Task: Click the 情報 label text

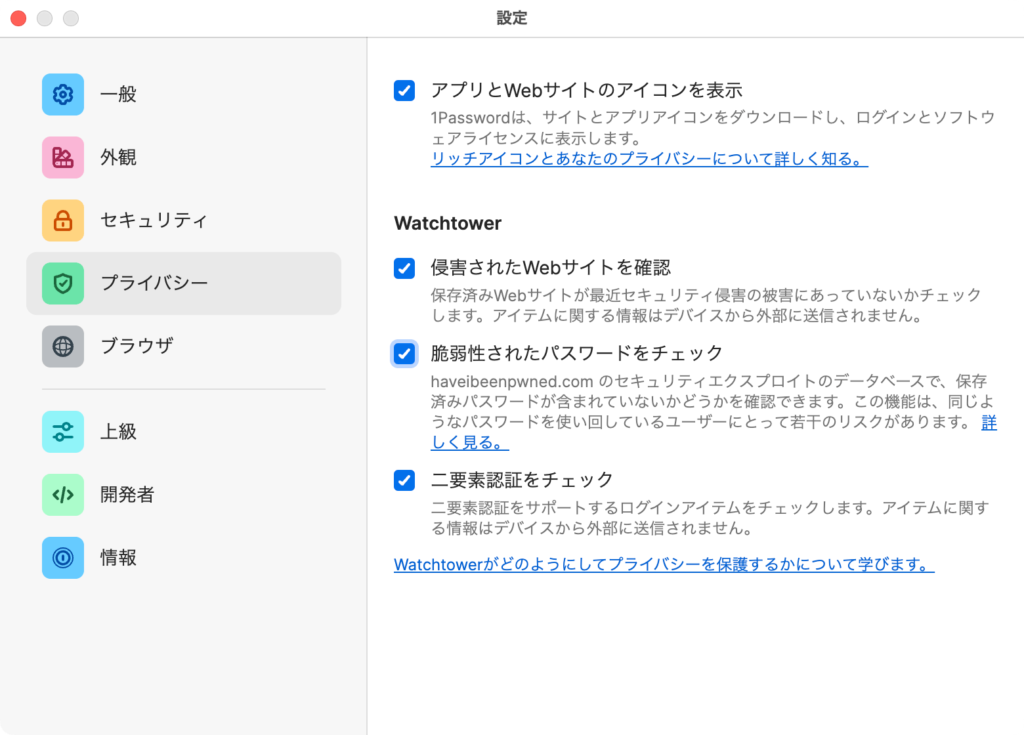Action: (x=118, y=557)
